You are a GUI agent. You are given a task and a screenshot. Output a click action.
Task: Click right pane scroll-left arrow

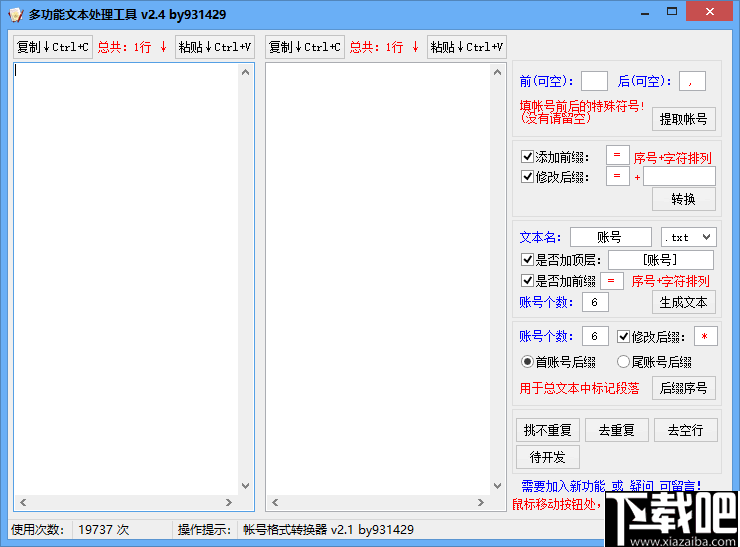click(275, 503)
